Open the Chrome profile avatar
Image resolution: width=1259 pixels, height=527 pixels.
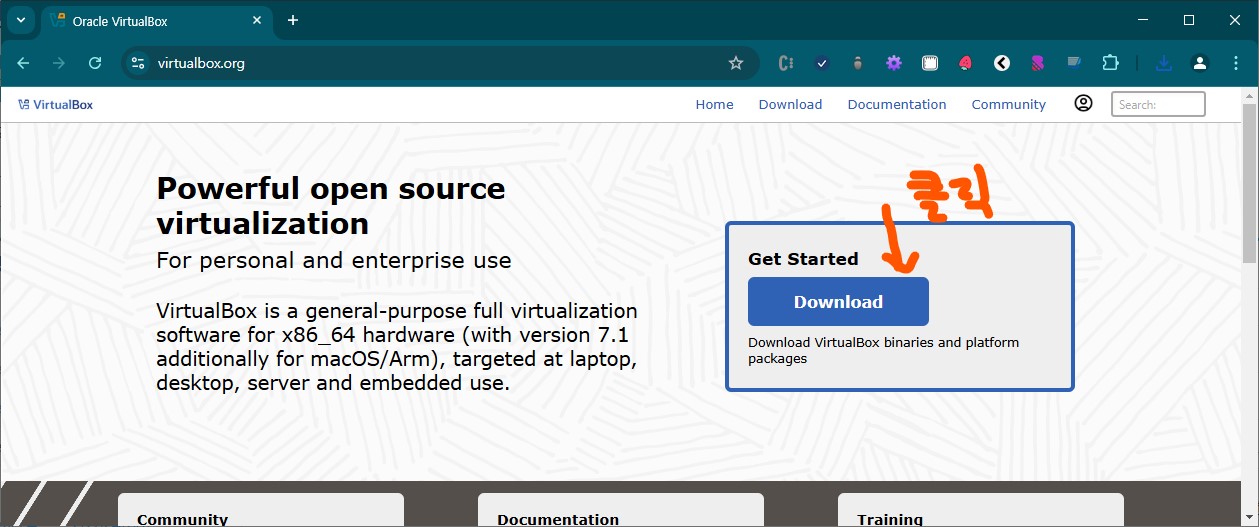tap(1199, 63)
